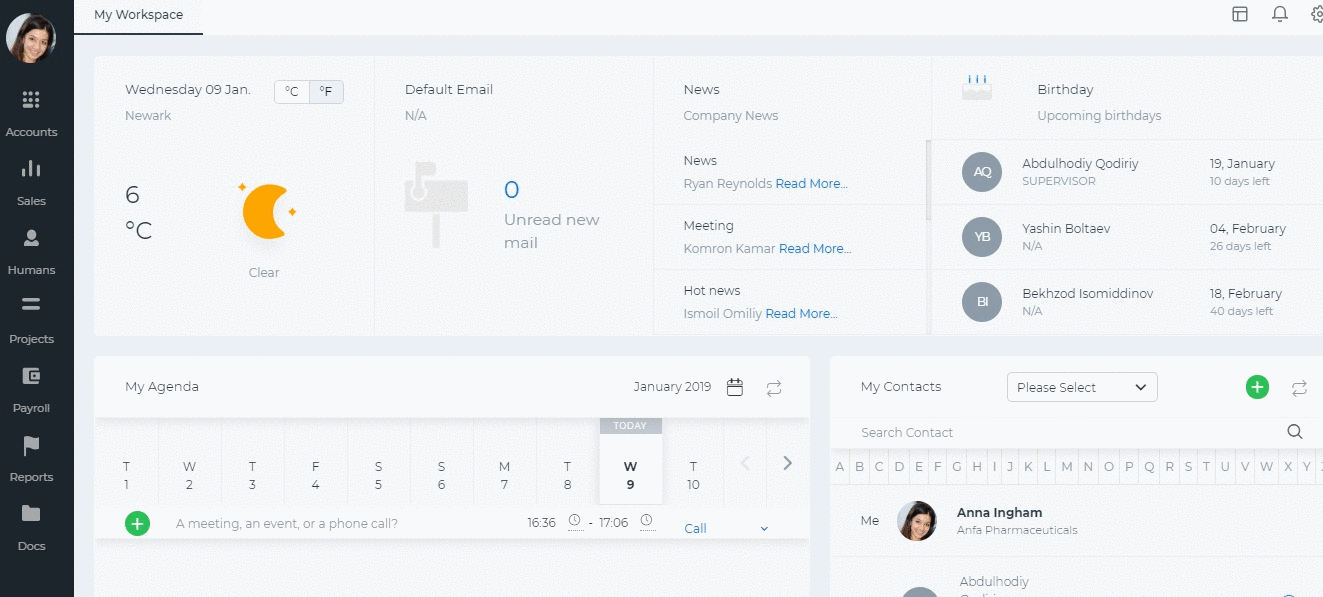Read more of Ismoil Omiliy hot news
The height and width of the screenshot is (597, 1323).
click(x=801, y=314)
